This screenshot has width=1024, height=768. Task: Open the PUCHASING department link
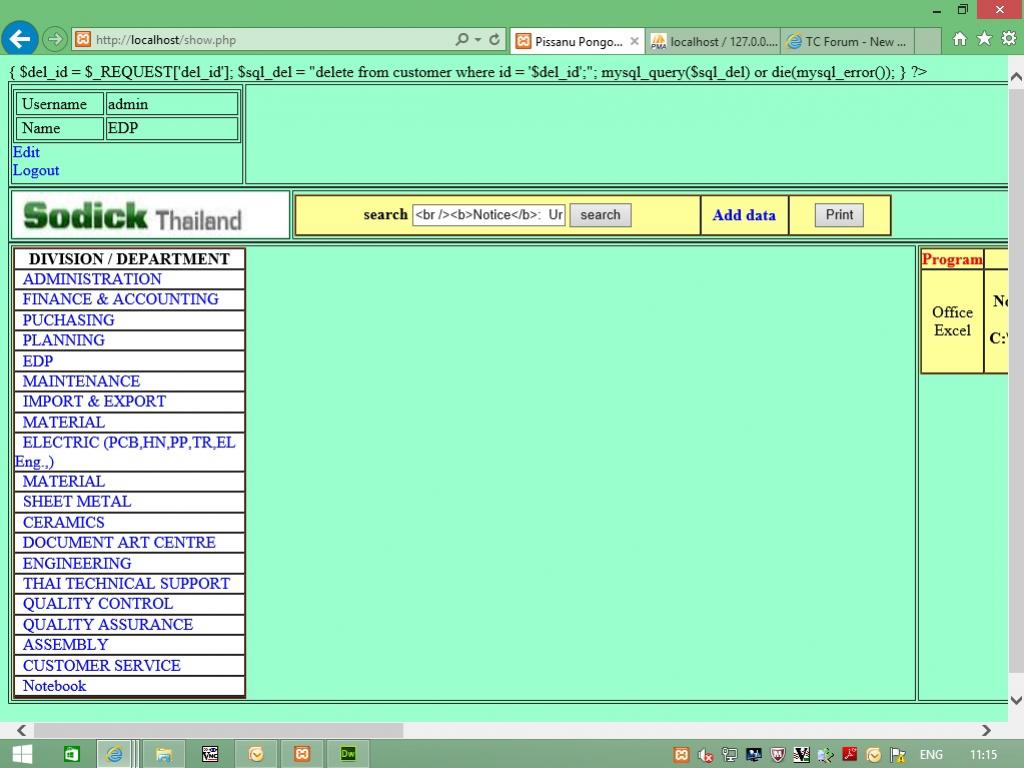click(69, 320)
